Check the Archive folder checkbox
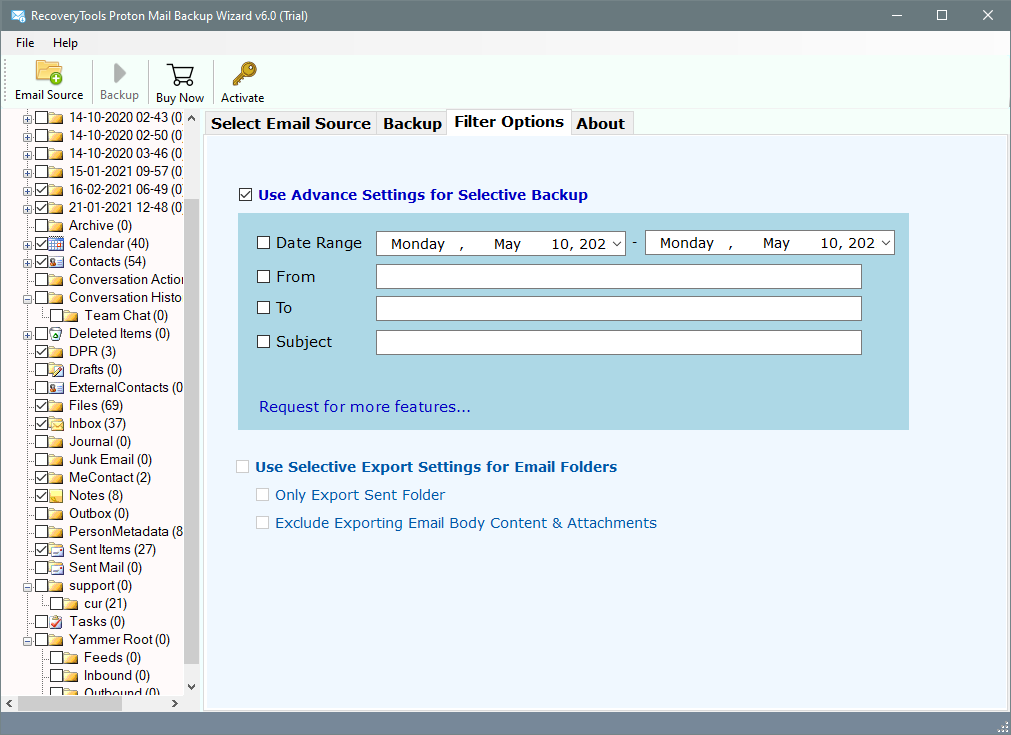The height and width of the screenshot is (735, 1011). coord(41,226)
